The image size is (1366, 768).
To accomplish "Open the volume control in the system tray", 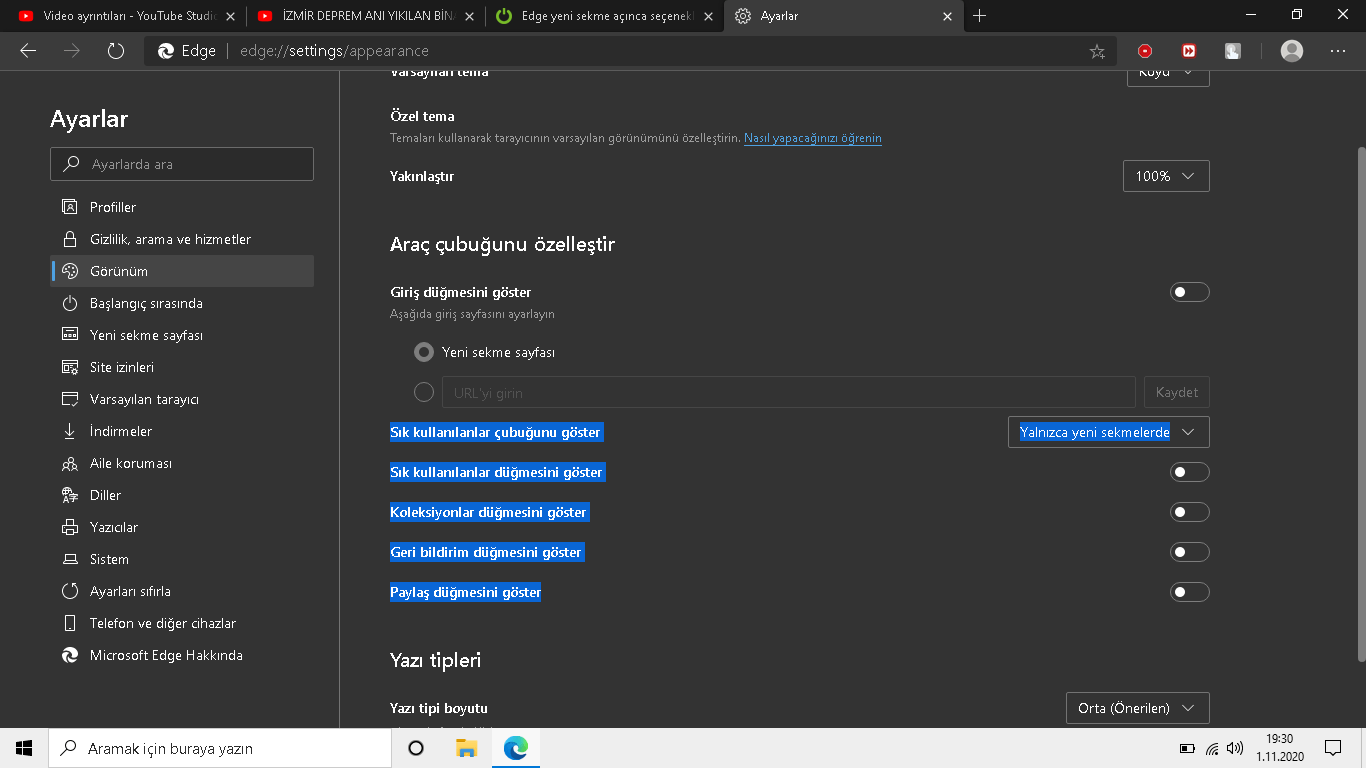I will coord(1235,748).
